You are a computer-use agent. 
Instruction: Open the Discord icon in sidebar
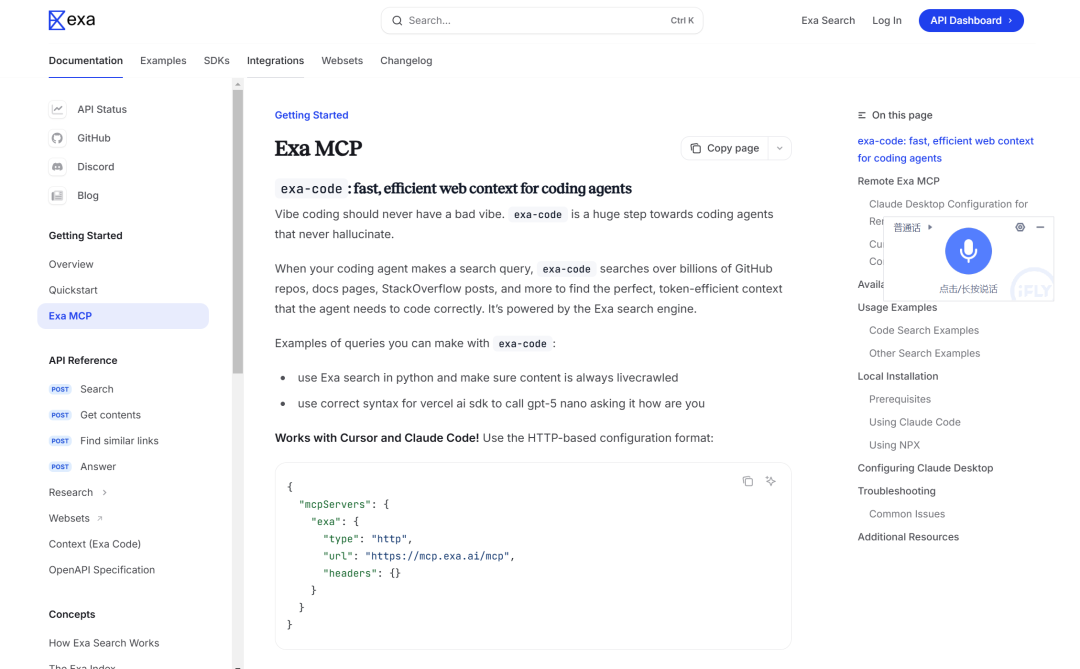[57, 167]
